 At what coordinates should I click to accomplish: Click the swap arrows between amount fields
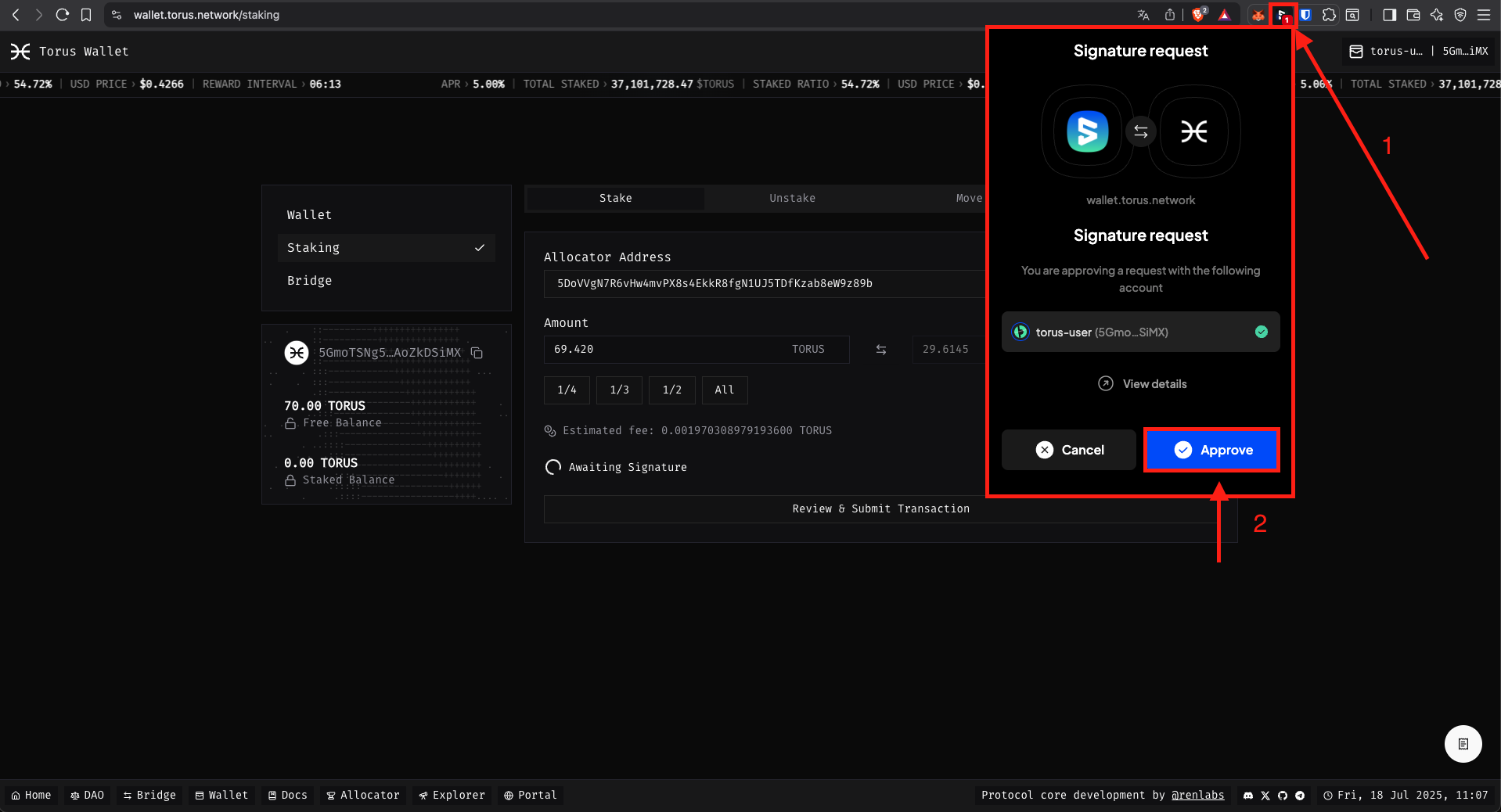pos(880,350)
